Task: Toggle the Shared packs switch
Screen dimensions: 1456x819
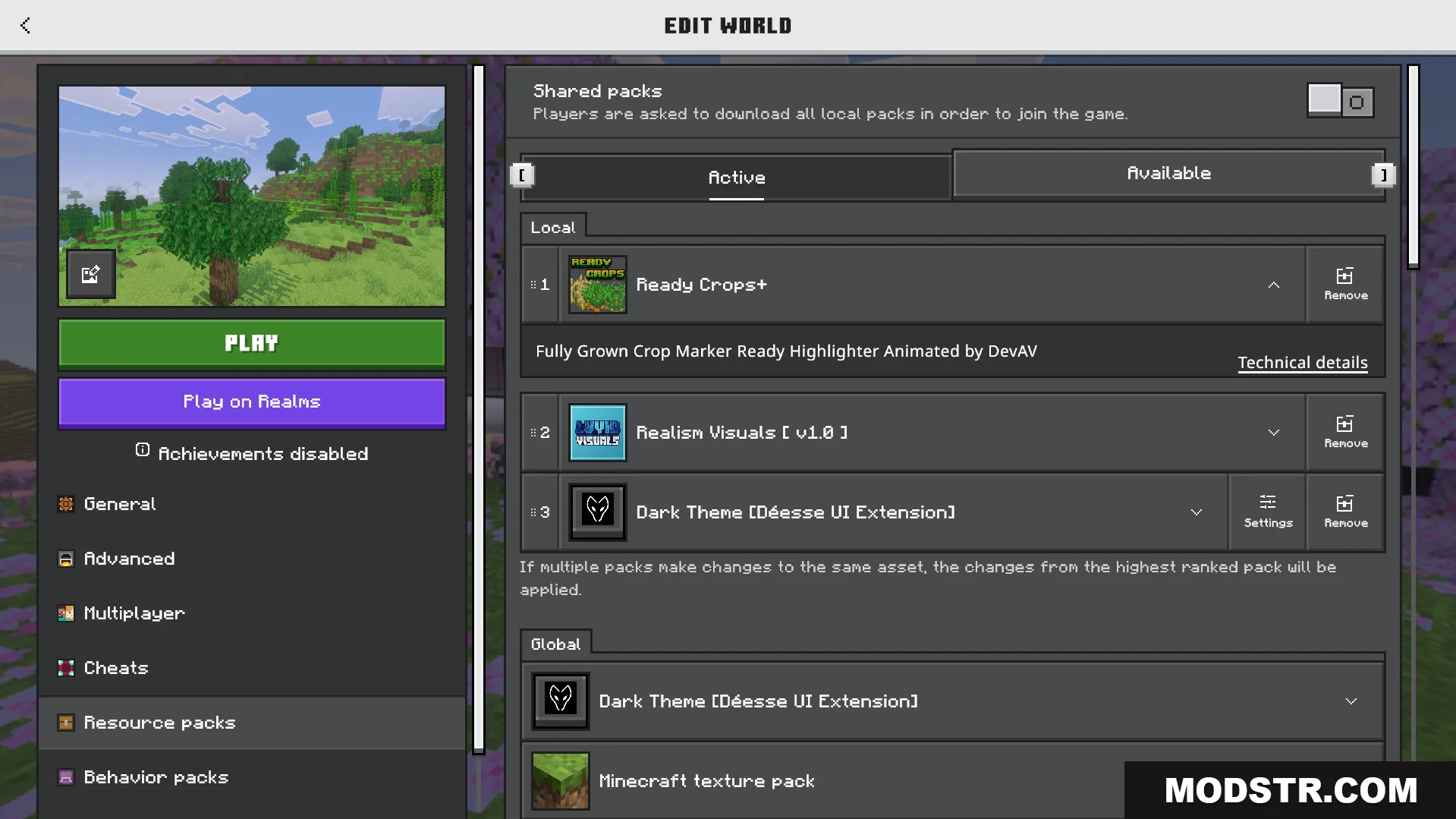Action: pos(1341,101)
